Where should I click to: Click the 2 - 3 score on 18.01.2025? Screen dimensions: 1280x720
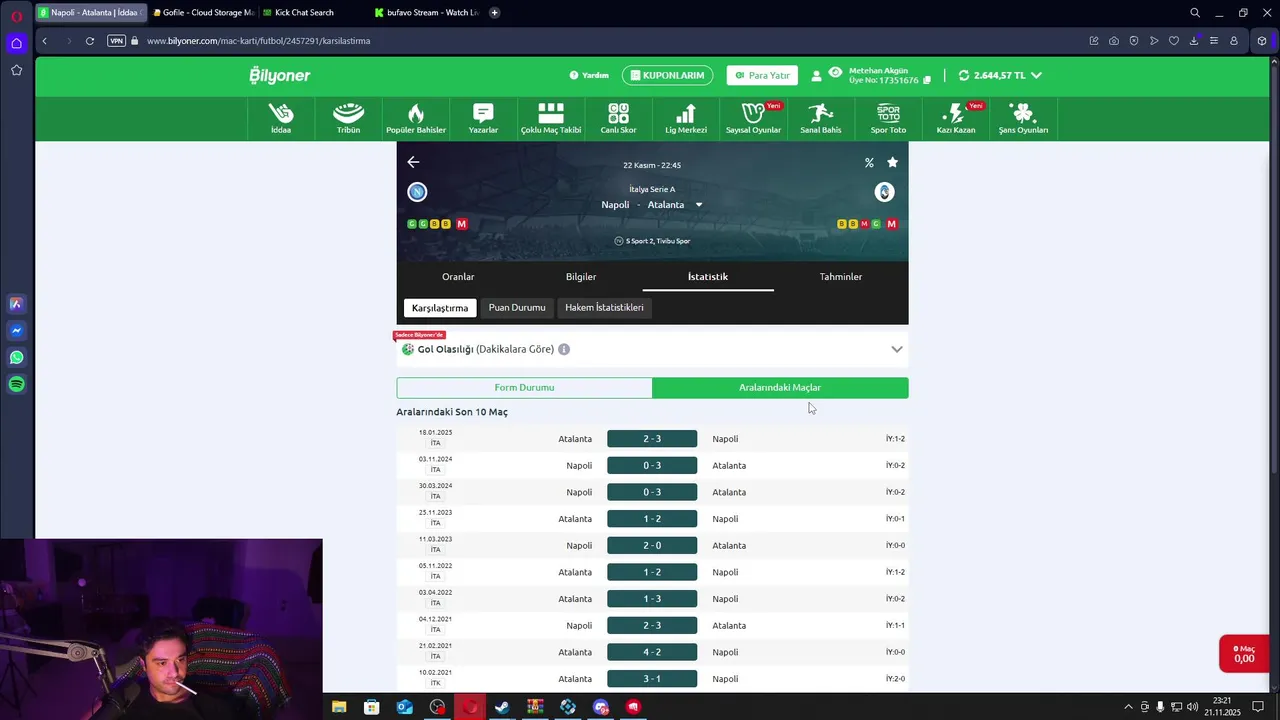tap(652, 439)
